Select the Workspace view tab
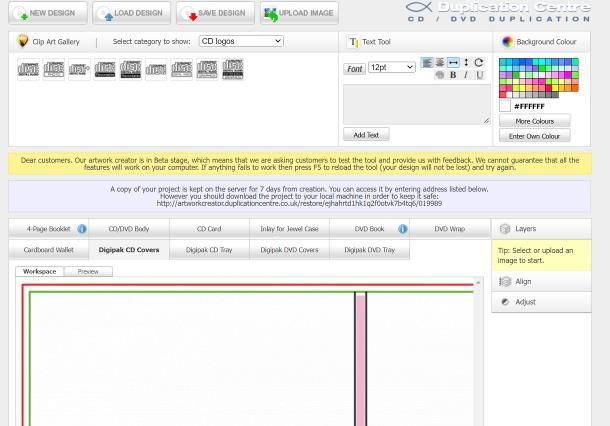 pyautogui.click(x=40, y=271)
